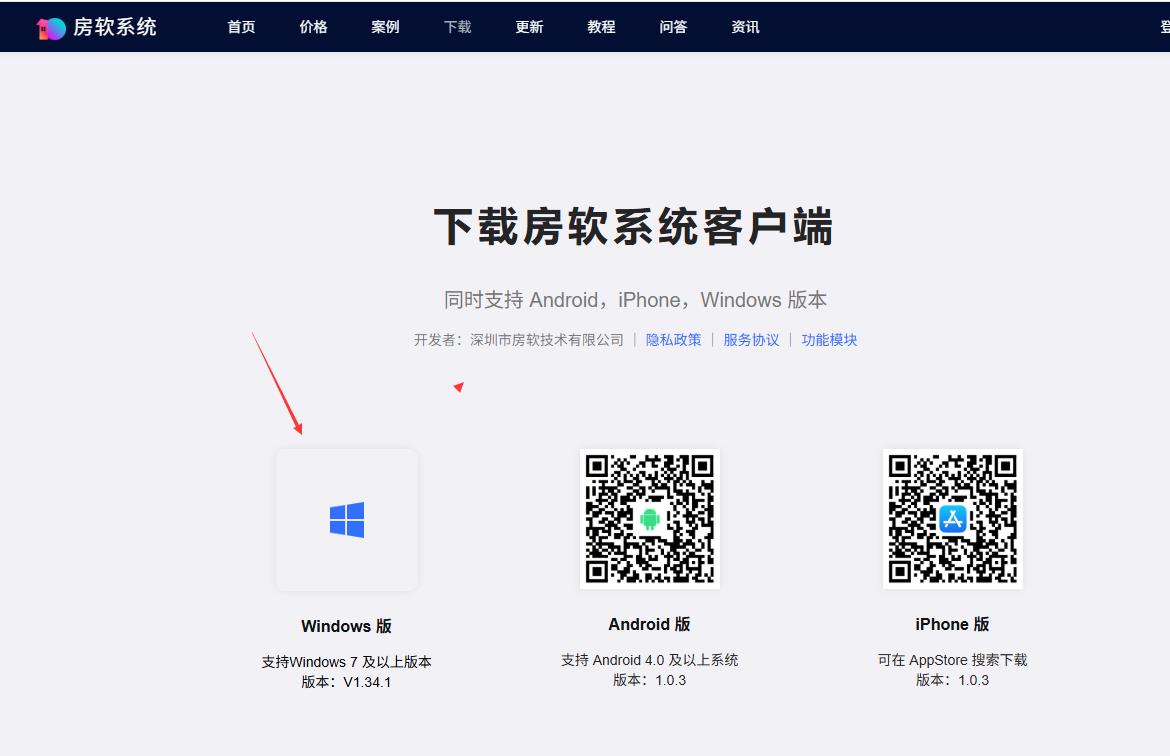This screenshot has height=756, width=1170.
Task: Click the iPhone 版 title
Action: coord(952,624)
